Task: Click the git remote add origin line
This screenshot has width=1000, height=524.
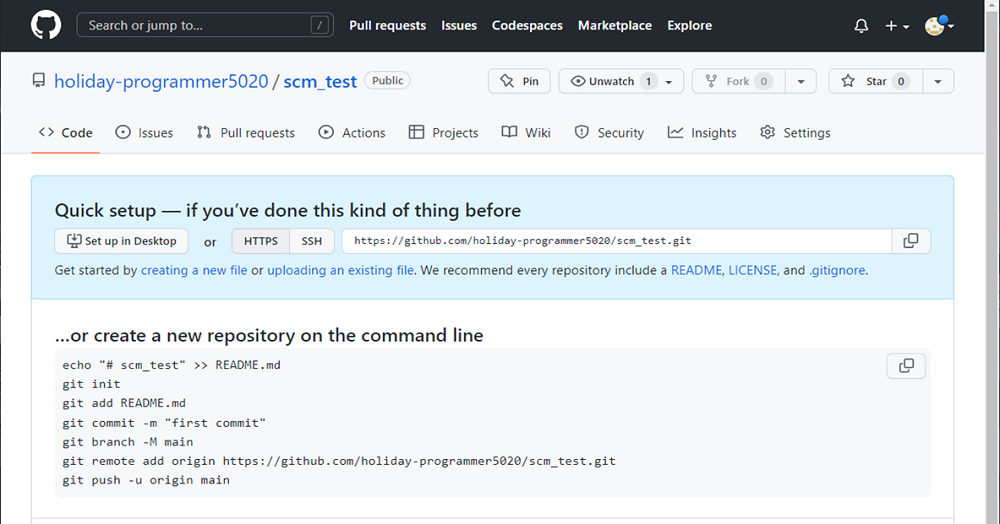Action: click(339, 461)
